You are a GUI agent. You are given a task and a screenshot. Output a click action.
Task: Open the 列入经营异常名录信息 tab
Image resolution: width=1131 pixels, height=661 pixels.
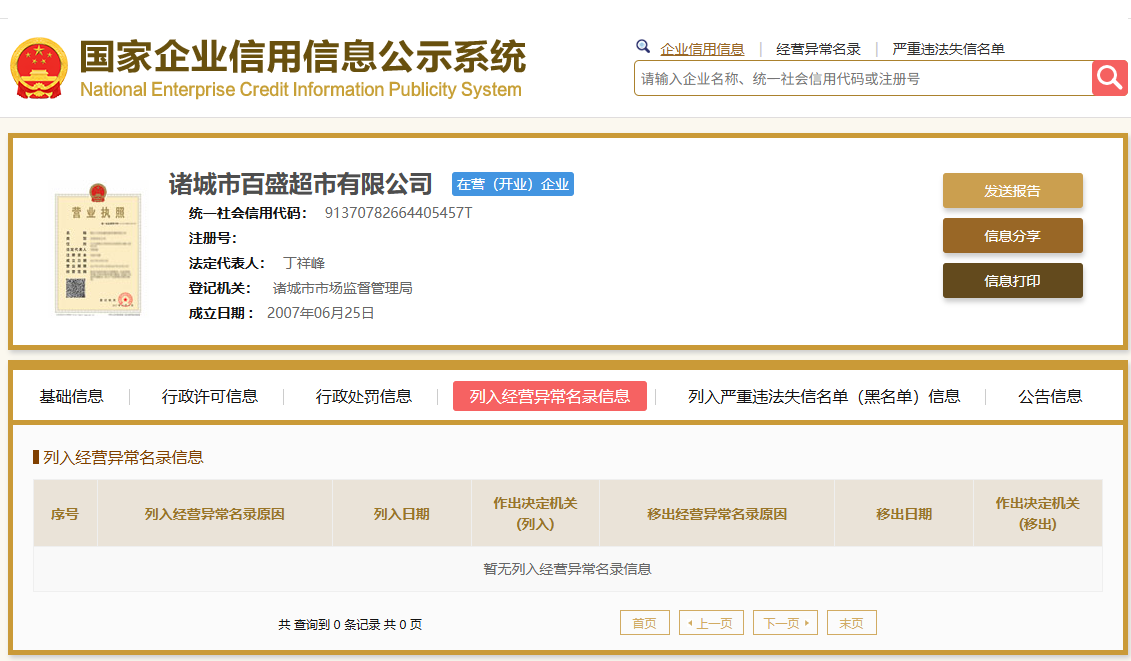[x=550, y=396]
